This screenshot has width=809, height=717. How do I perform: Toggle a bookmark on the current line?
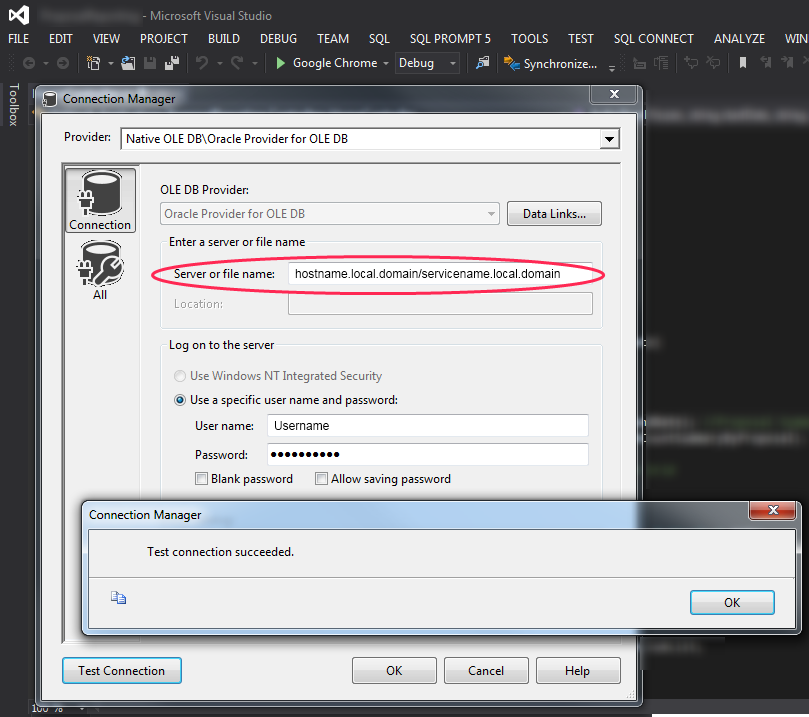[741, 62]
